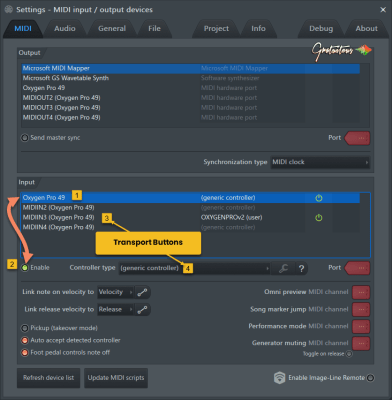Click the Input Port number field
The width and height of the screenshot is (392, 400).
[357, 268]
